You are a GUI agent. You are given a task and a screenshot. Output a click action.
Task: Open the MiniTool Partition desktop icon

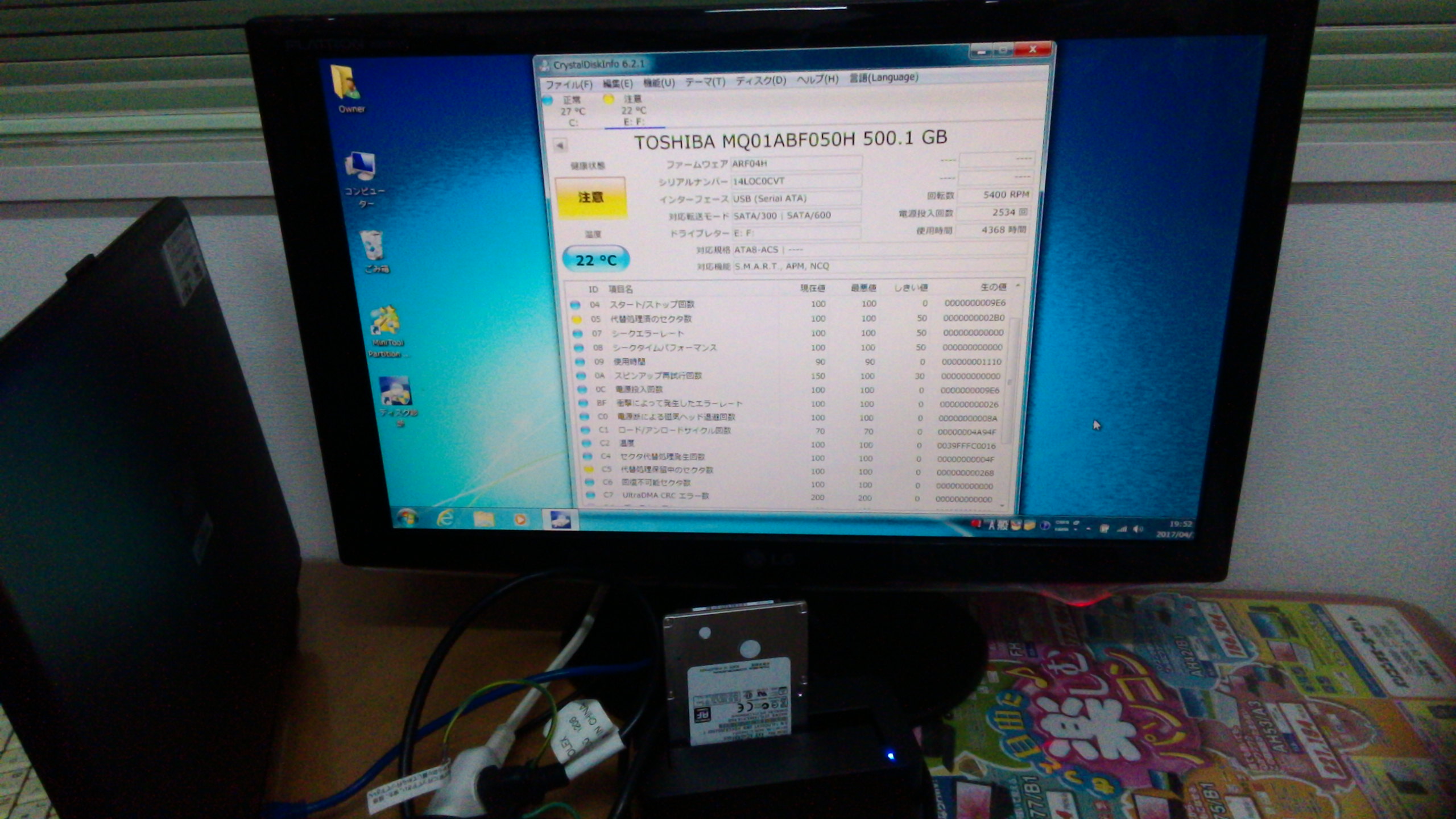[x=387, y=332]
